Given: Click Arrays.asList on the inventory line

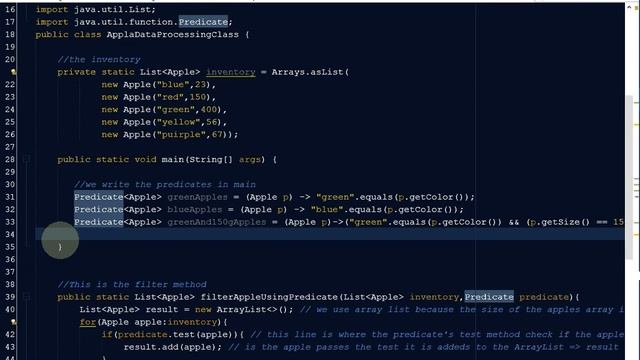Looking at the screenshot, I should point(308,72).
